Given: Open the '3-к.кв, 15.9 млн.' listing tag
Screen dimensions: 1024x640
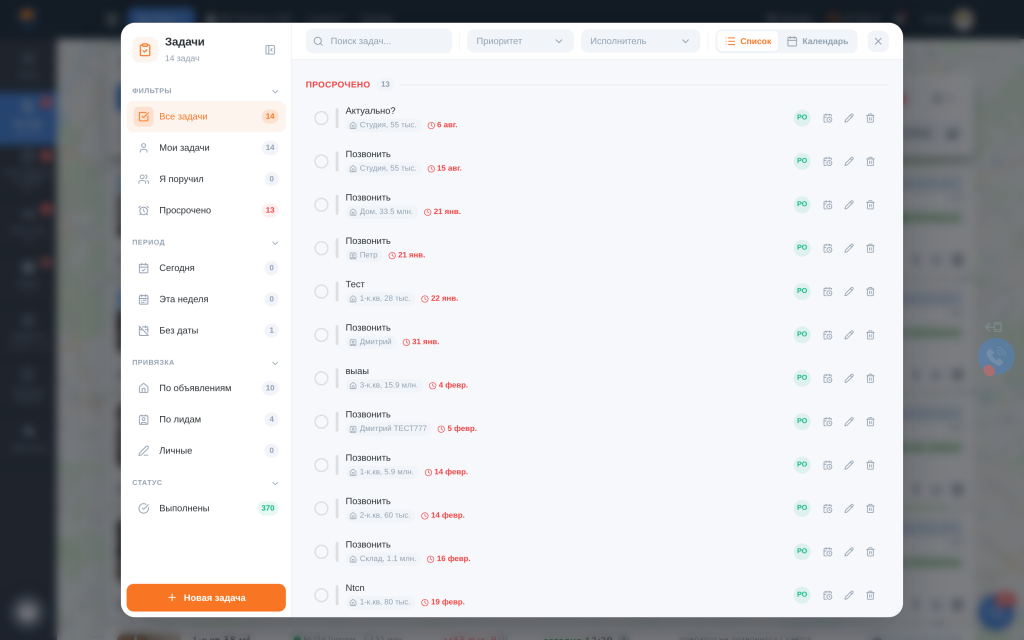Looking at the screenshot, I should click(383, 385).
